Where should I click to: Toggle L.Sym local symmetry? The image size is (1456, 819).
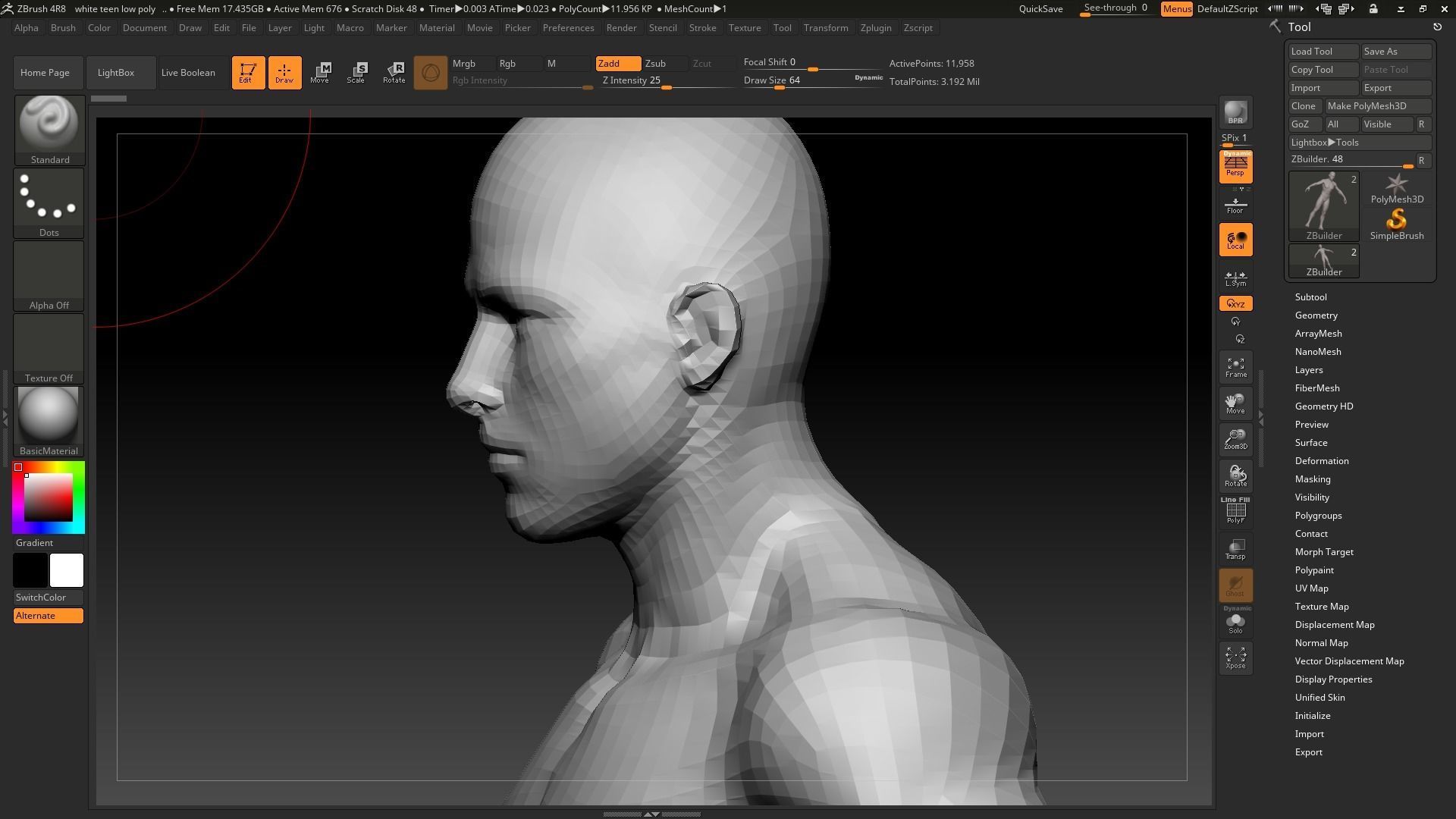pos(1235,278)
